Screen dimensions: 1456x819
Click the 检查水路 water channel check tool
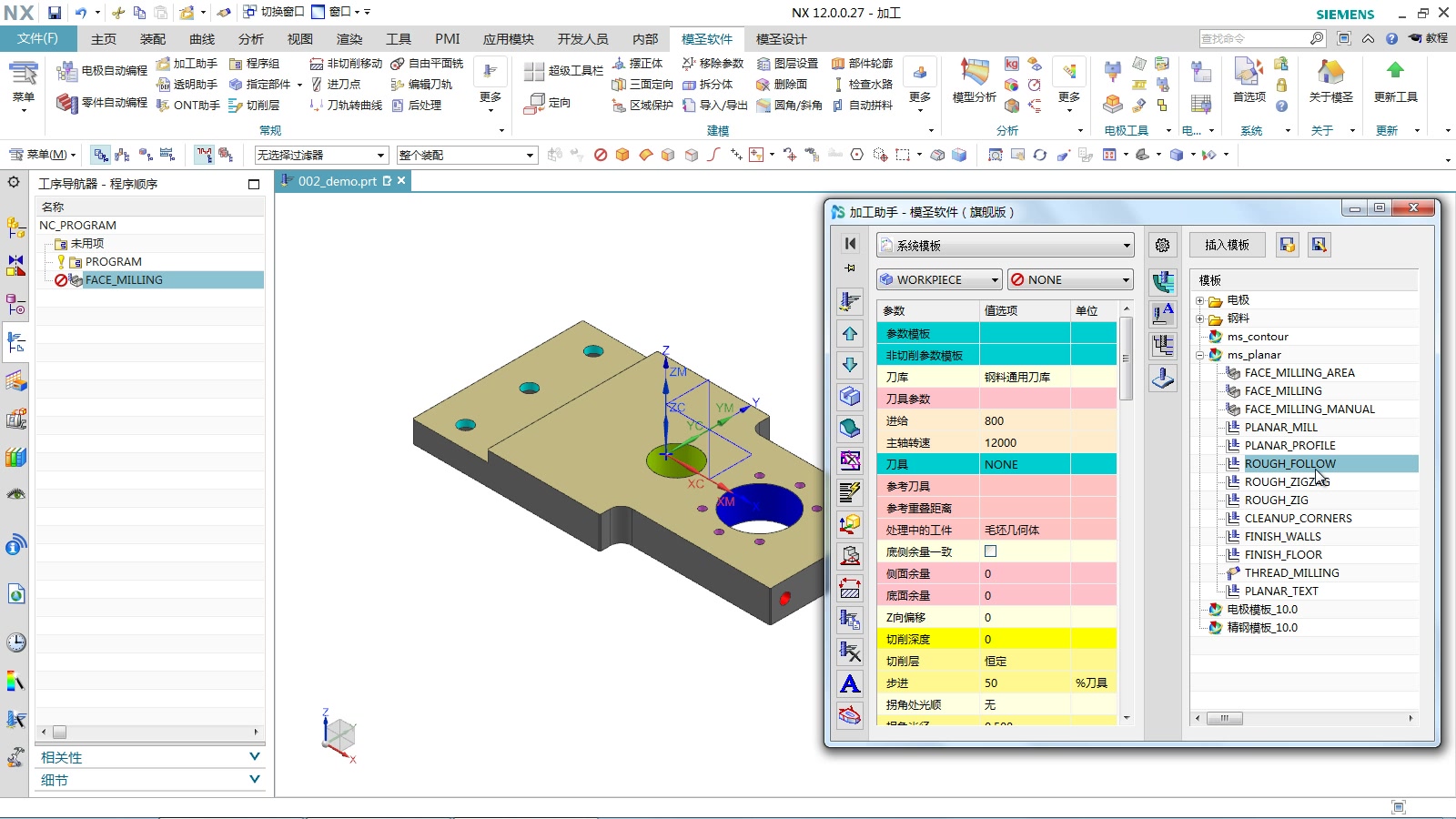[862, 85]
